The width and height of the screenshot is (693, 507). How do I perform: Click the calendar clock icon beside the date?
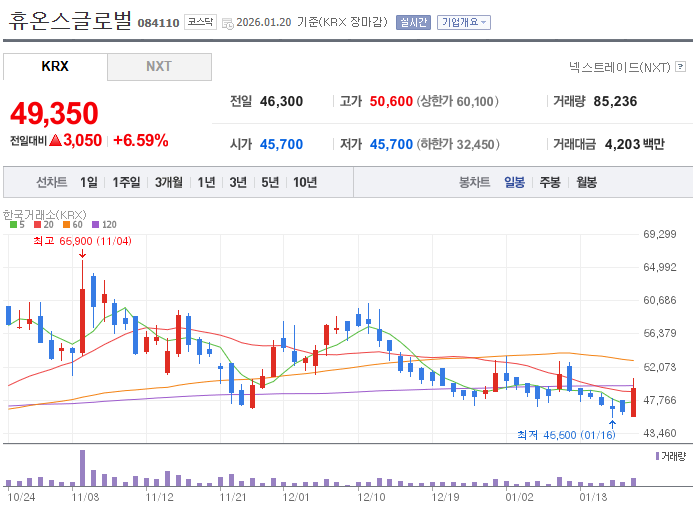[228, 23]
